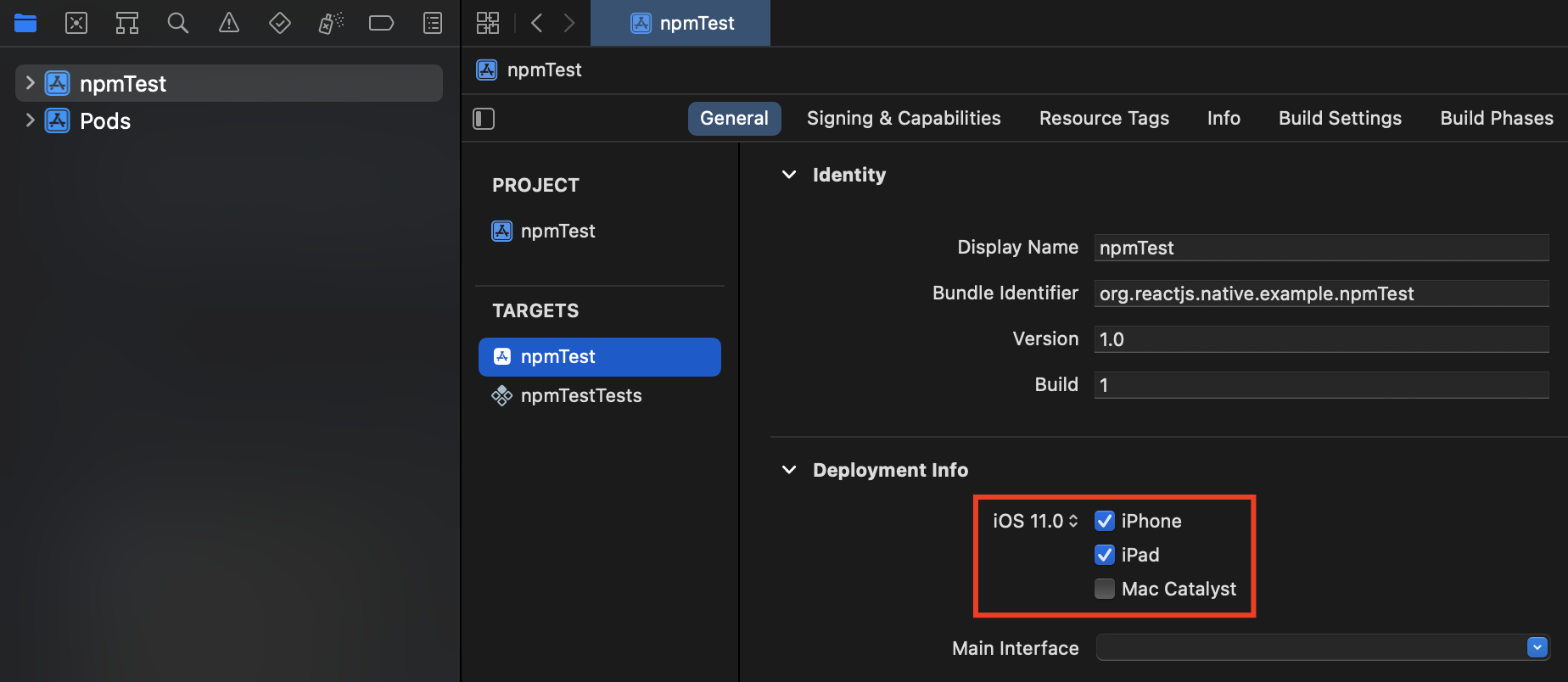Viewport: 1568px width, 682px height.
Task: Collapse the Deployment Info section
Action: click(789, 470)
